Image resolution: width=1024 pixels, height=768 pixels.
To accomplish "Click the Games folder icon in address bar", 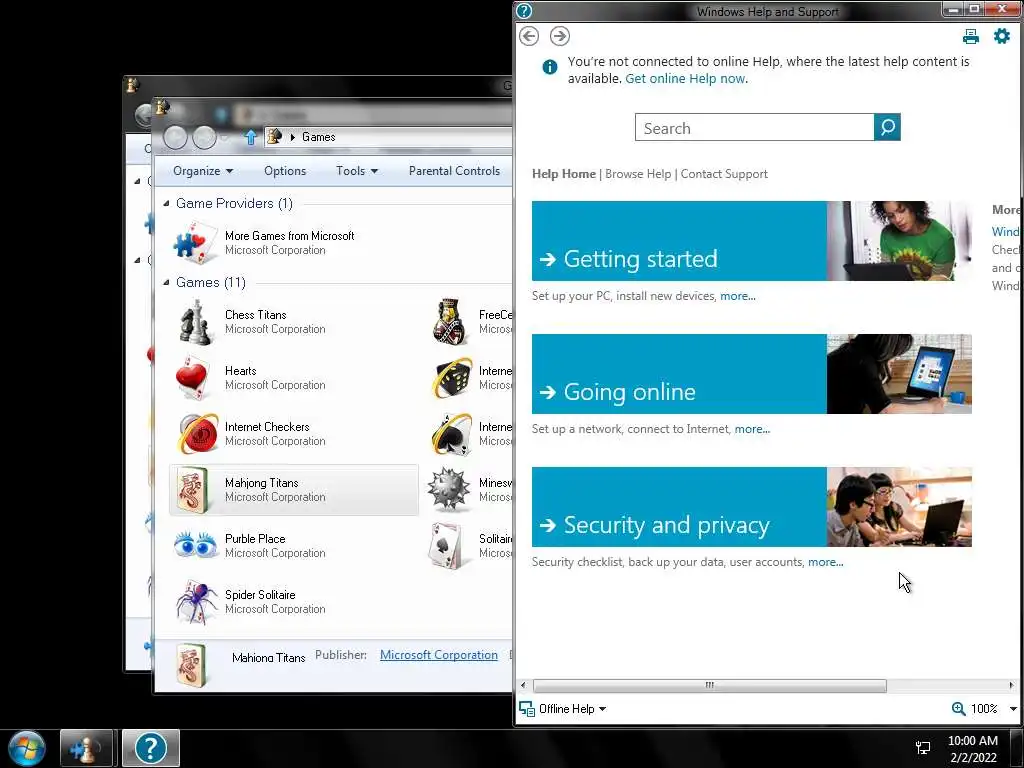I will pos(275,136).
